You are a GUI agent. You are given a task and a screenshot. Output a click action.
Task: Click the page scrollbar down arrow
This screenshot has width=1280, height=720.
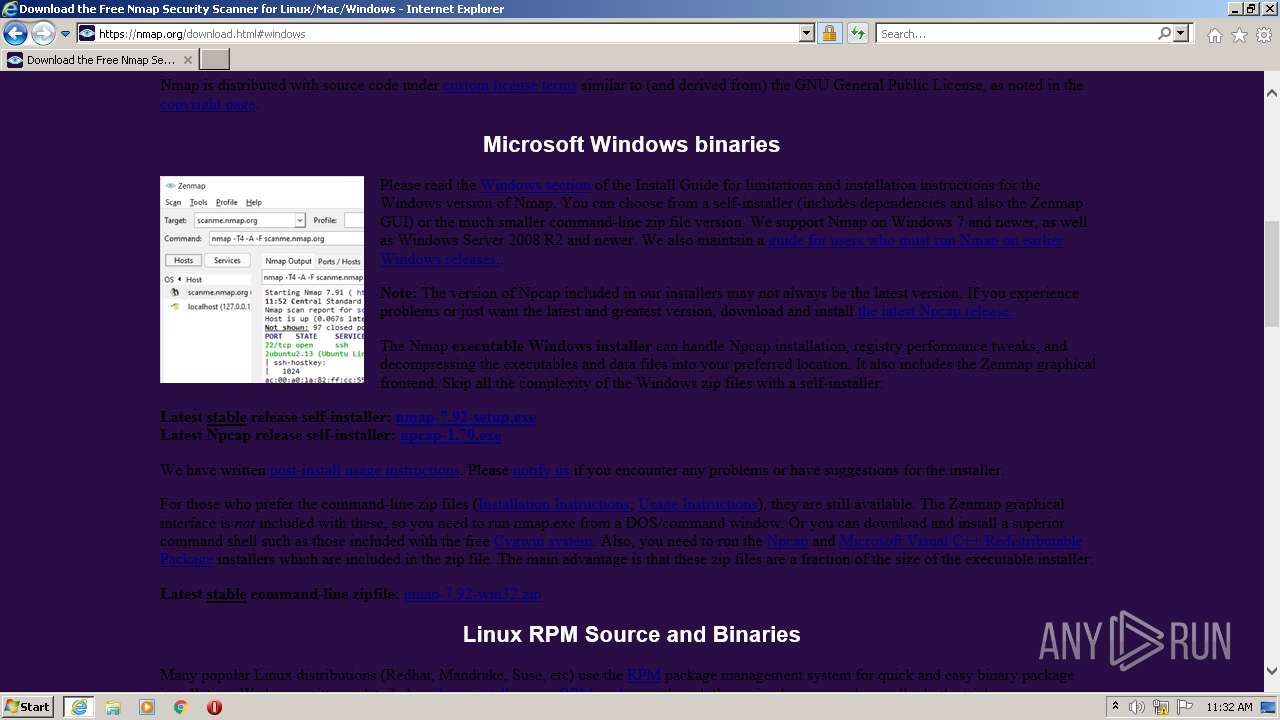[1271, 671]
